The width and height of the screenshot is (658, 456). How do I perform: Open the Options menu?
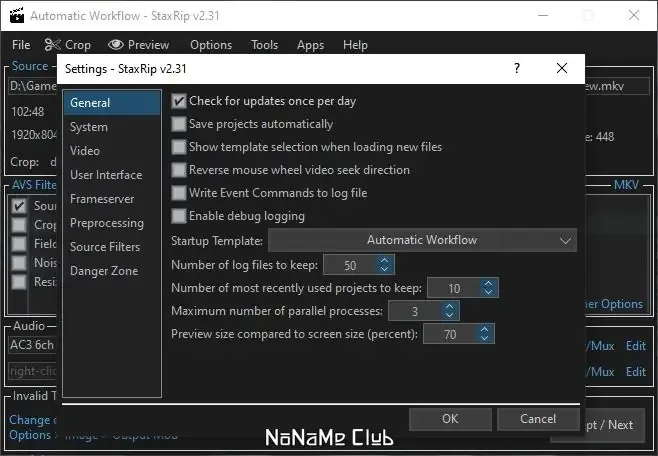pyautogui.click(x=211, y=45)
